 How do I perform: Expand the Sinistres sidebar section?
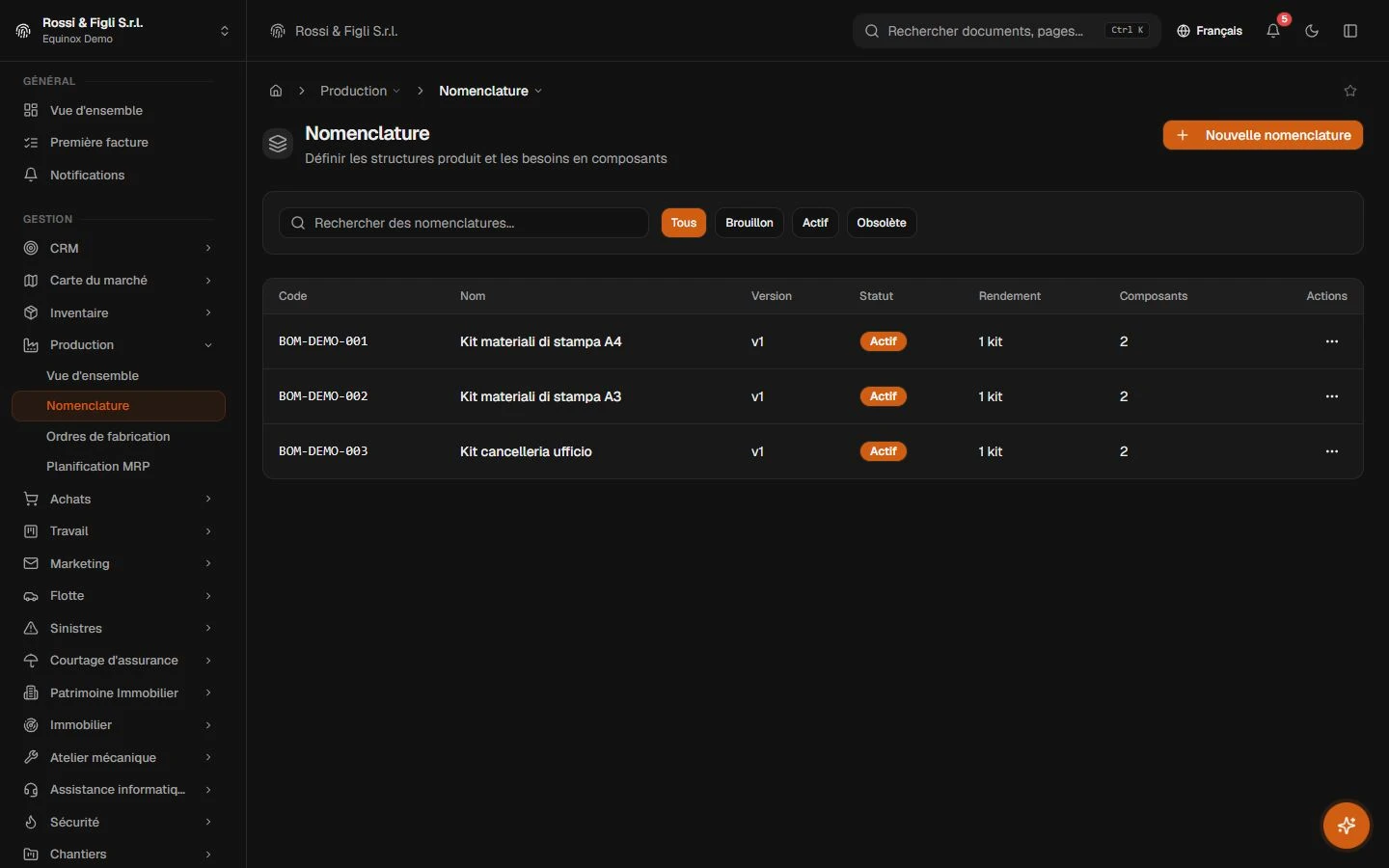pos(118,628)
